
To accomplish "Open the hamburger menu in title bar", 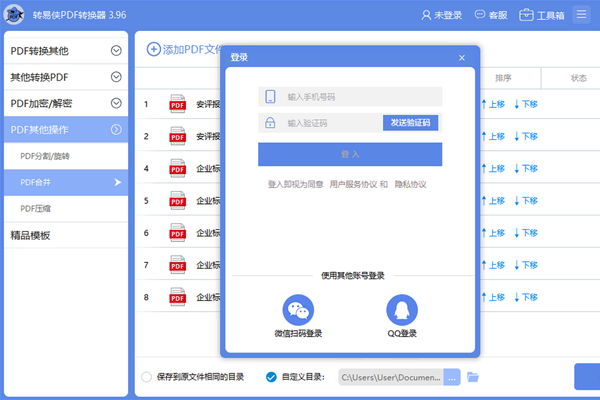I will 581,16.
